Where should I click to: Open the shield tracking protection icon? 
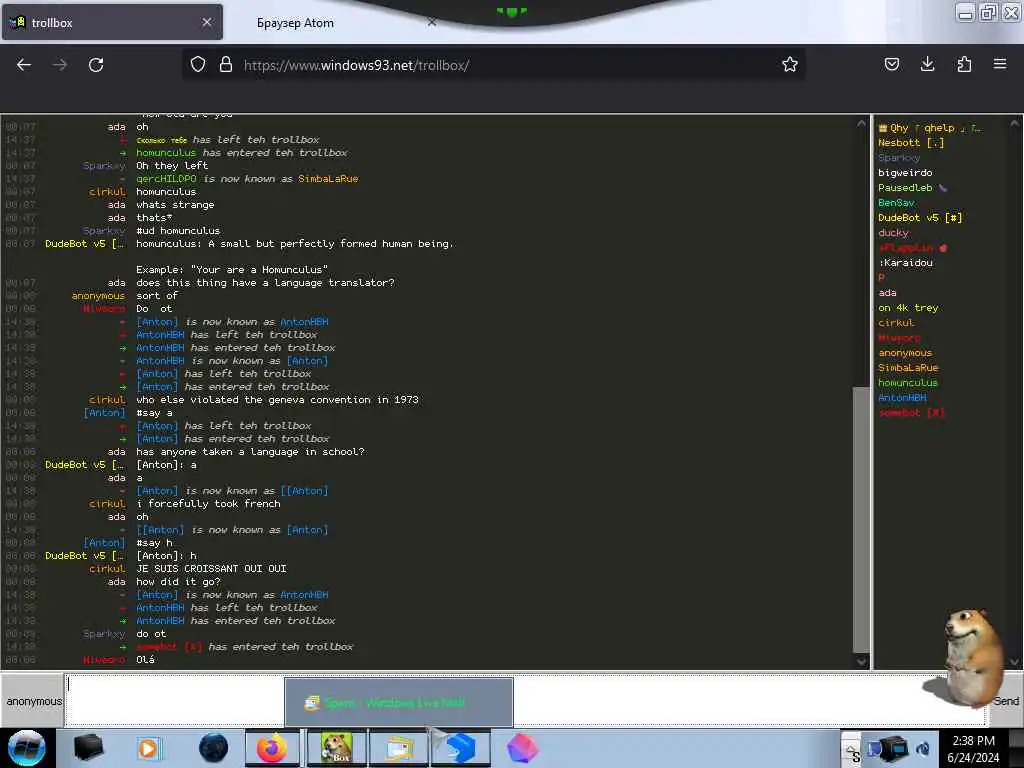pyautogui.click(x=198, y=64)
